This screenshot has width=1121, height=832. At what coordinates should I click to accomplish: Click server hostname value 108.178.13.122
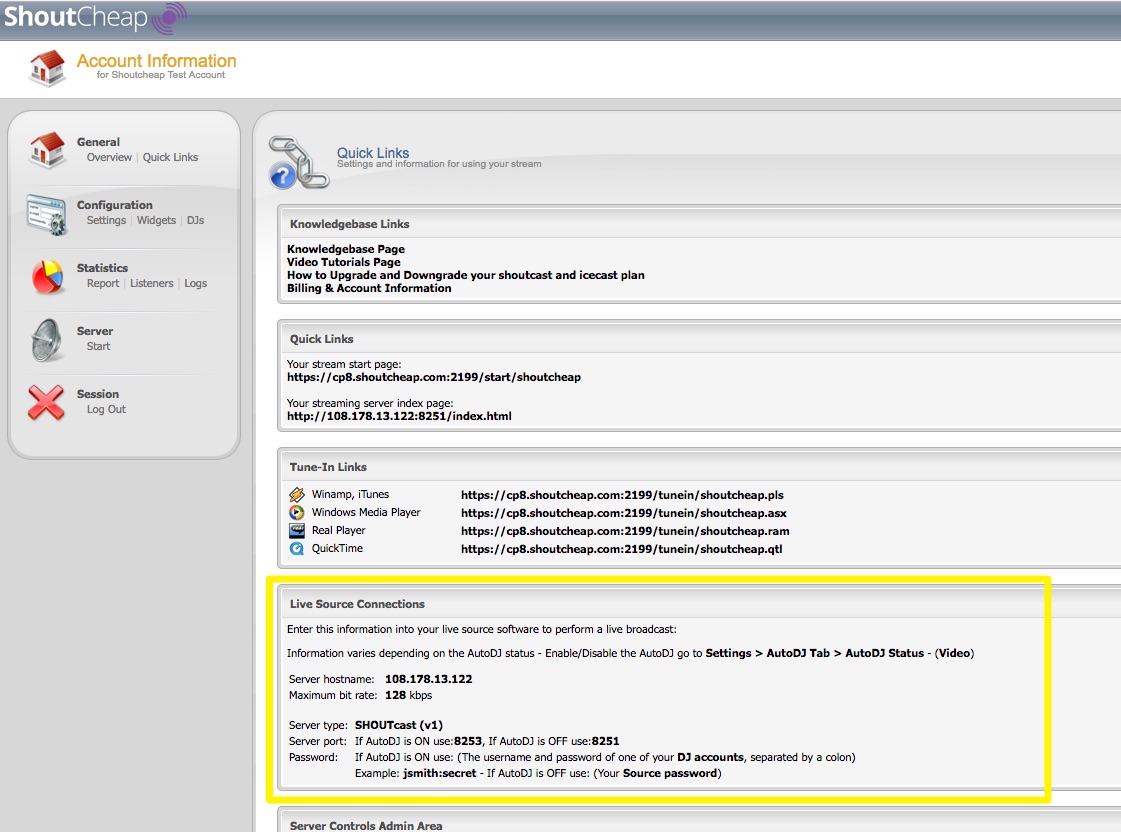[428, 679]
